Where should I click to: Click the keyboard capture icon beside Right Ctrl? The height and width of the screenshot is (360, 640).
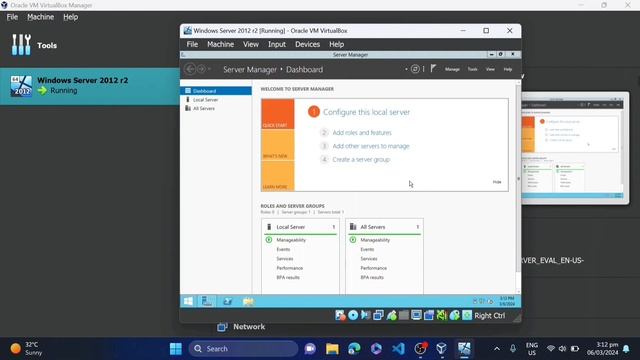(467, 315)
